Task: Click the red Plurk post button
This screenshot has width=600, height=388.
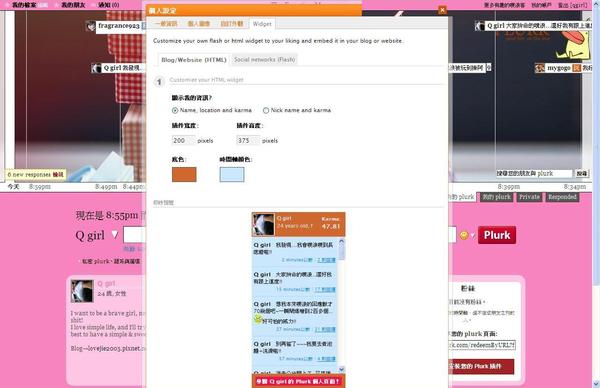Action: [497, 235]
